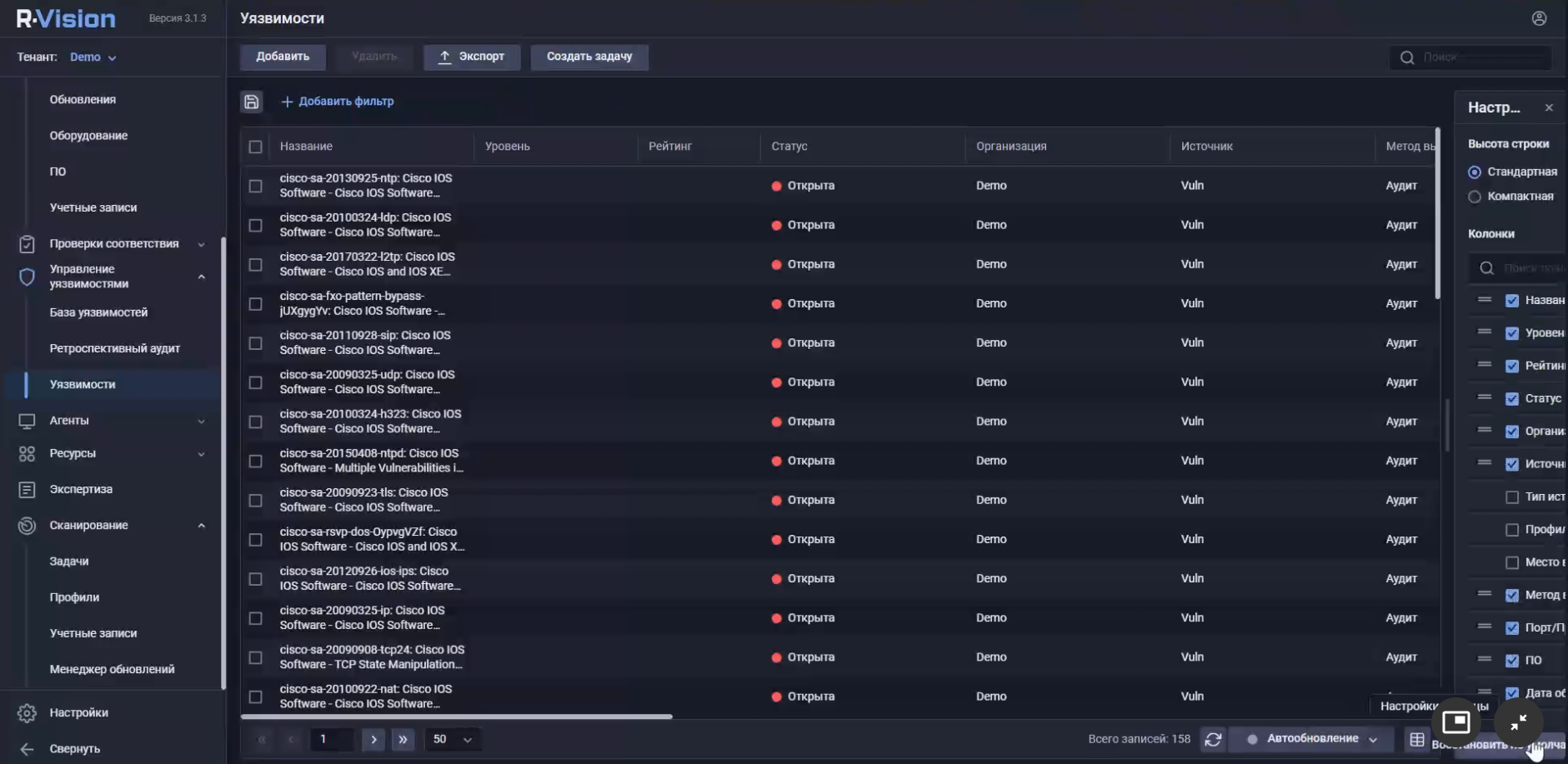This screenshot has width=1568, height=764.
Task: Check the select-all header checkbox
Action: tap(256, 147)
